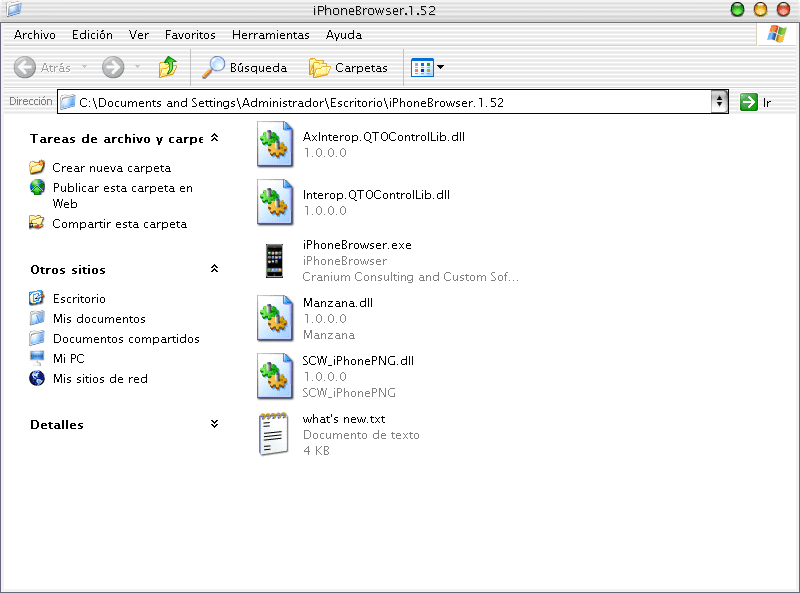Open the Herramientas menu
The image size is (800, 593).
point(270,35)
